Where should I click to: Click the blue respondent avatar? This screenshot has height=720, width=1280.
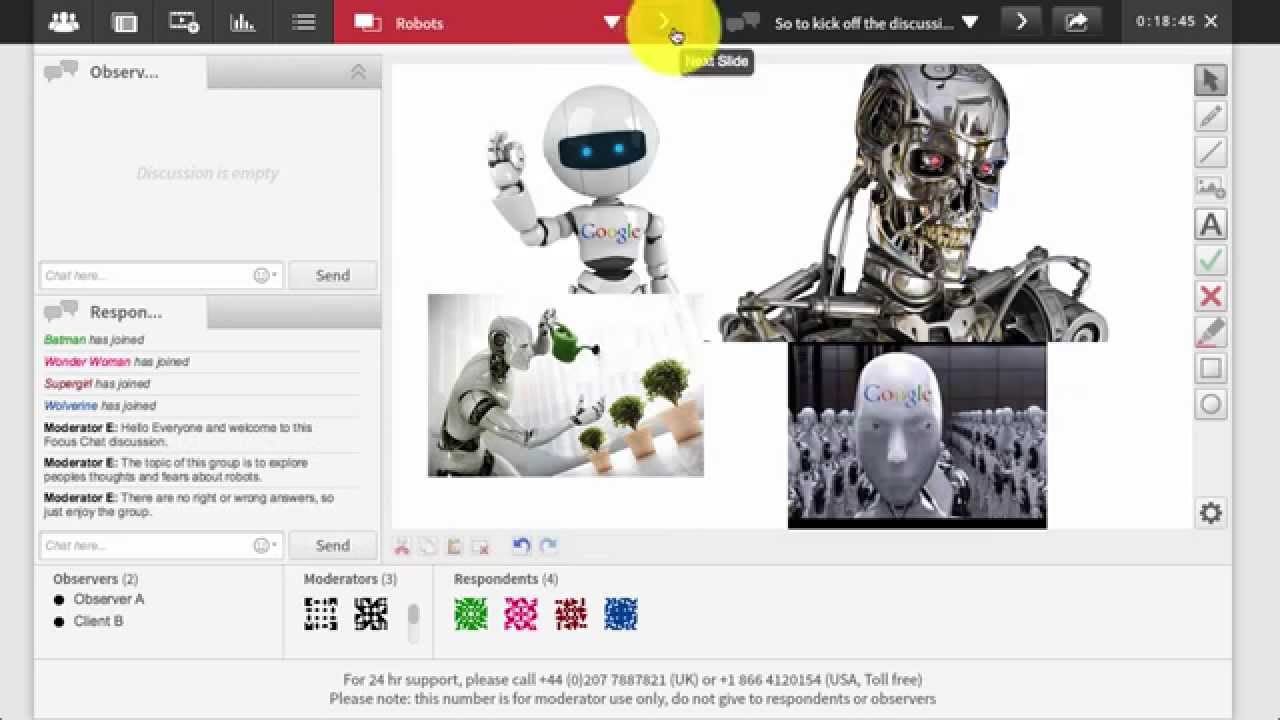pyautogui.click(x=621, y=614)
